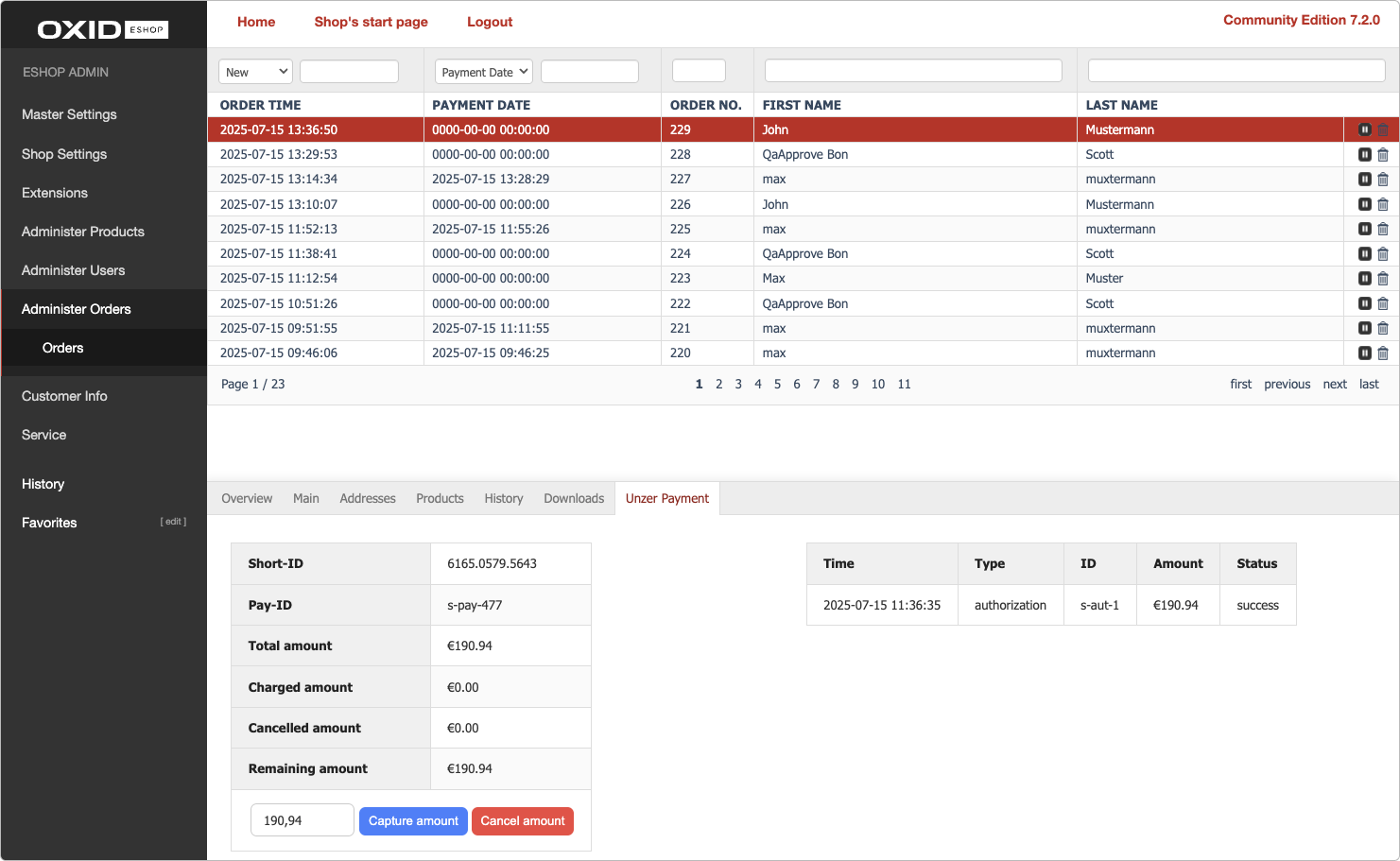This screenshot has height=861, width=1400.
Task: Delete order 229 with the trash icon
Action: (x=1383, y=129)
